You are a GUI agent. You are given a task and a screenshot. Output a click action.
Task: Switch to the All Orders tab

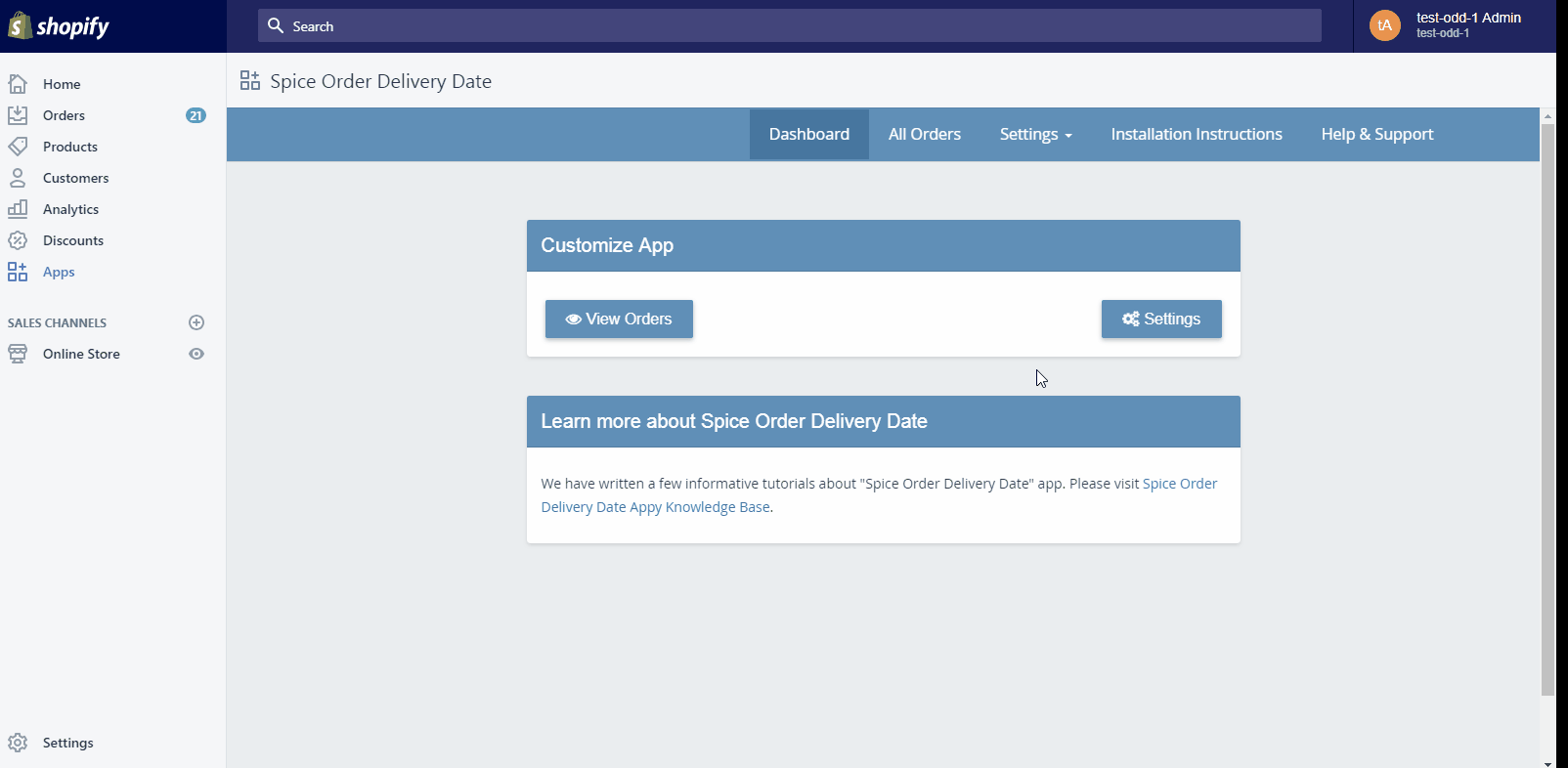point(924,135)
